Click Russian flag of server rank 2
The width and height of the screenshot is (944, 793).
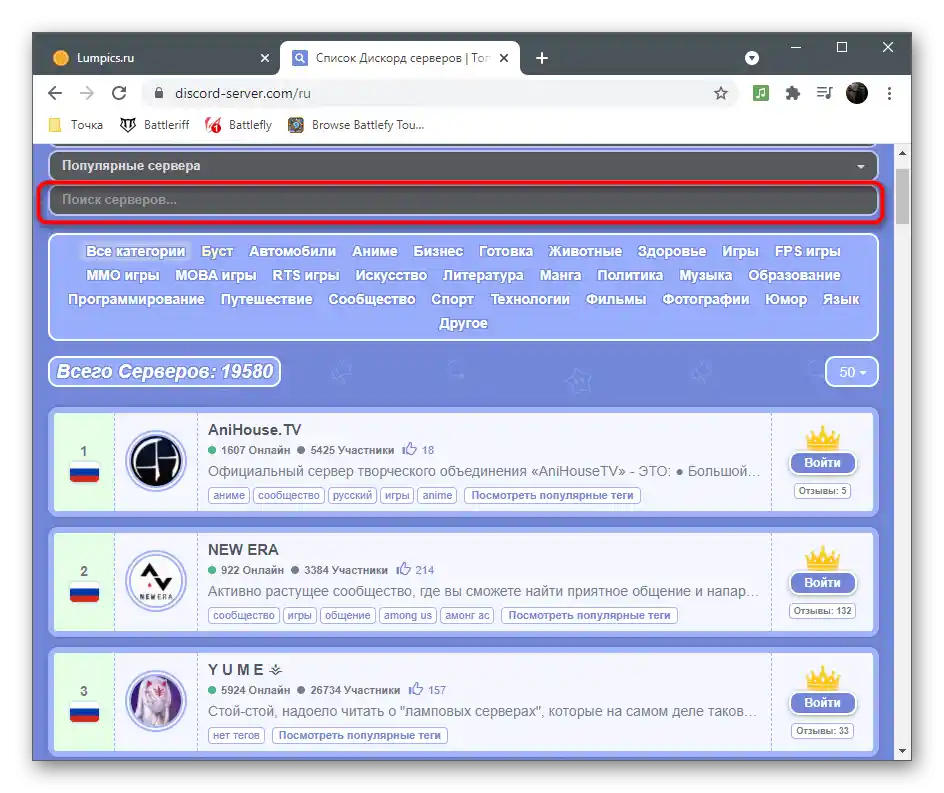coord(84,593)
